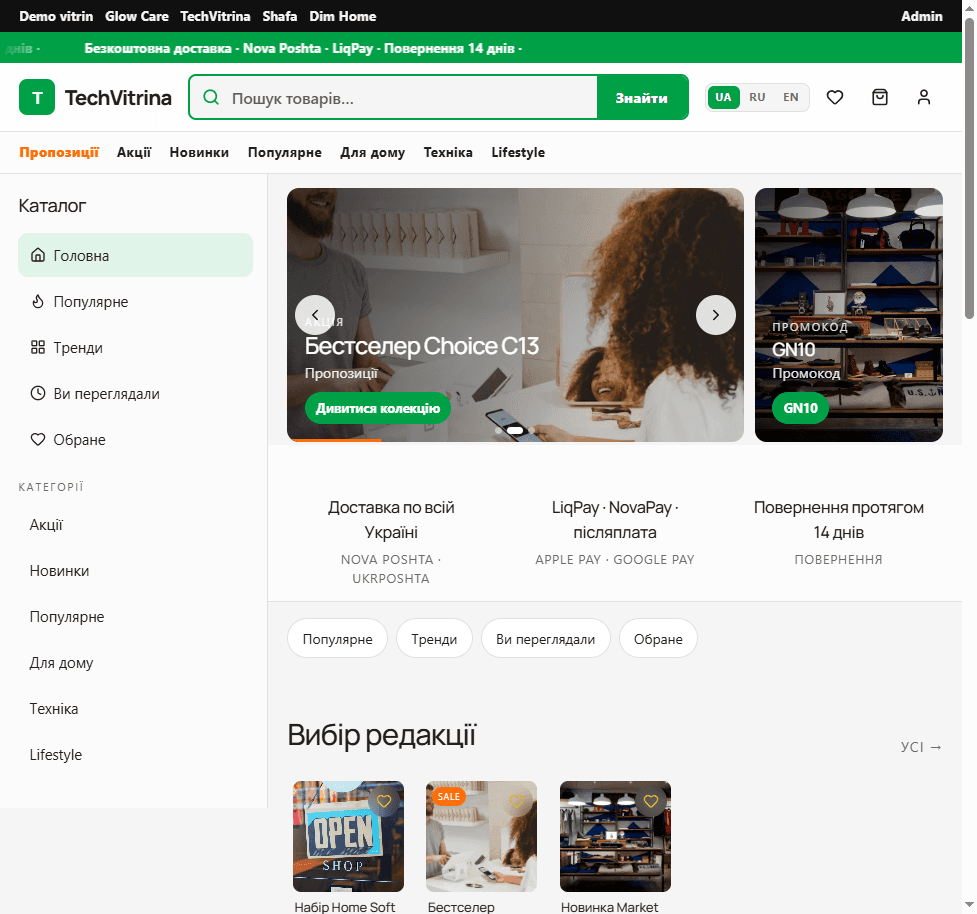977x914 pixels.
Task: Open Для дому category in sidebar
Action: pyautogui.click(x=135, y=663)
